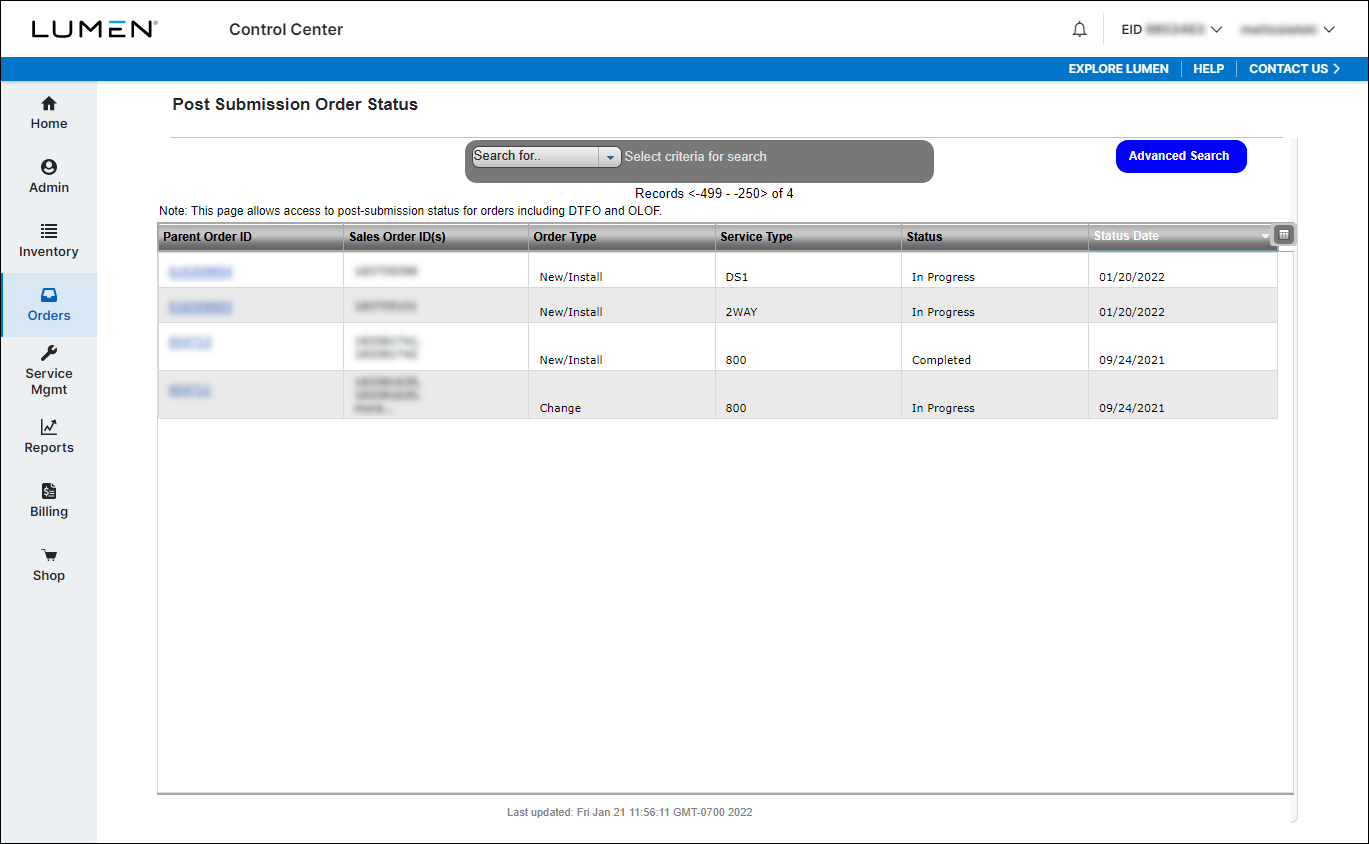Viewport: 1369px width, 844px height.
Task: Sort by Status column header
Action: click(x=995, y=237)
